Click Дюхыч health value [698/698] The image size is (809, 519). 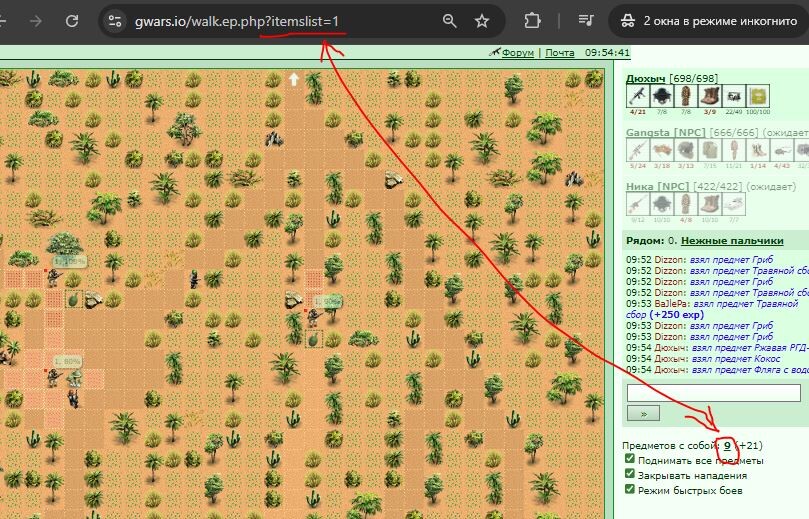click(x=693, y=78)
